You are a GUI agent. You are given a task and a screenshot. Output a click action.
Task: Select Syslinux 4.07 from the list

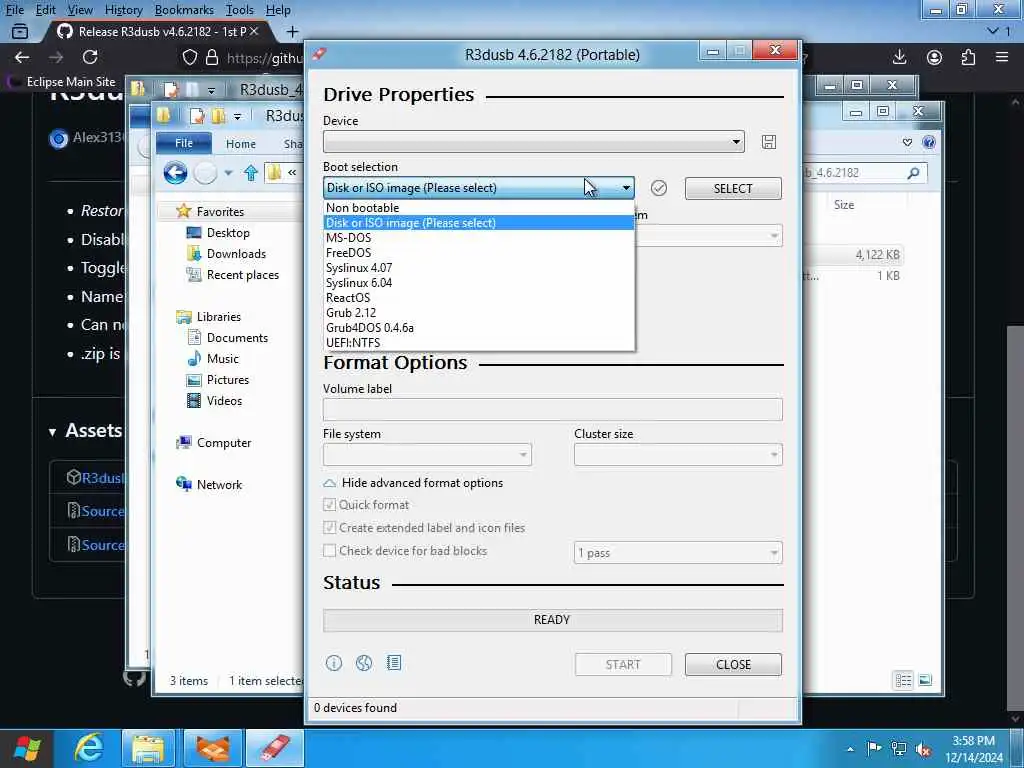tap(479, 268)
